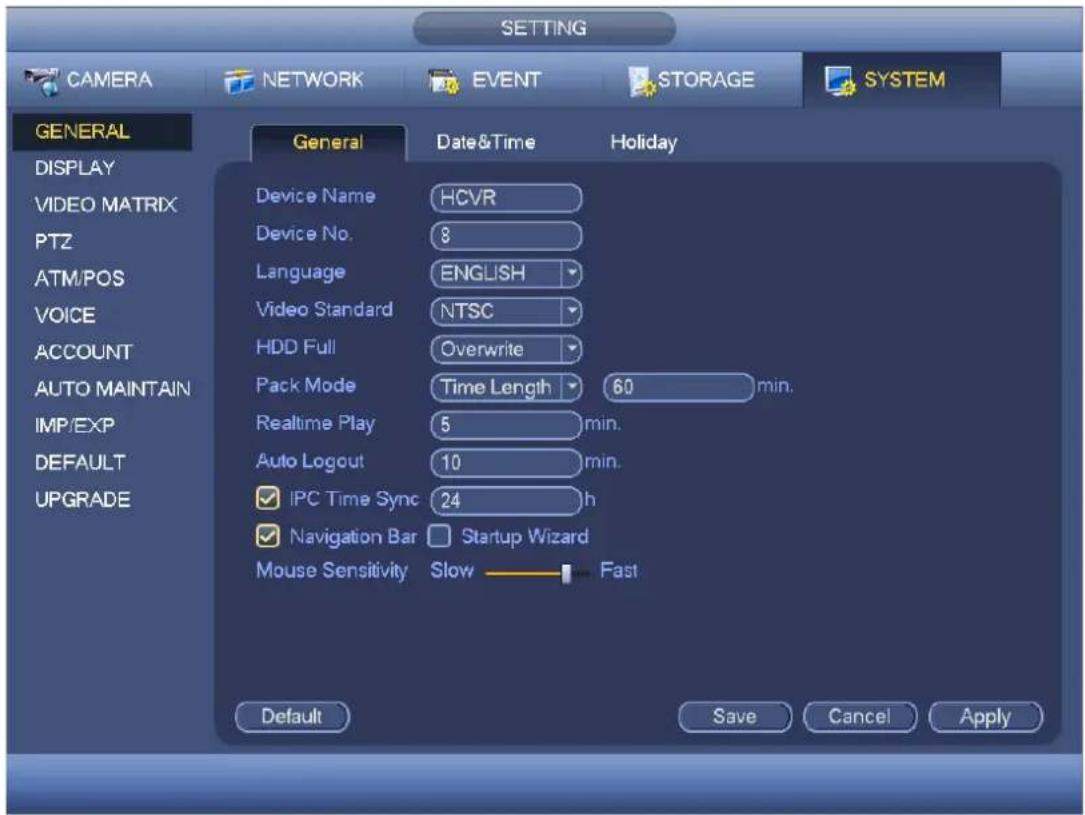This screenshot has height=815, width=1085.
Task: Select PTZ in the sidebar
Action: (53, 241)
